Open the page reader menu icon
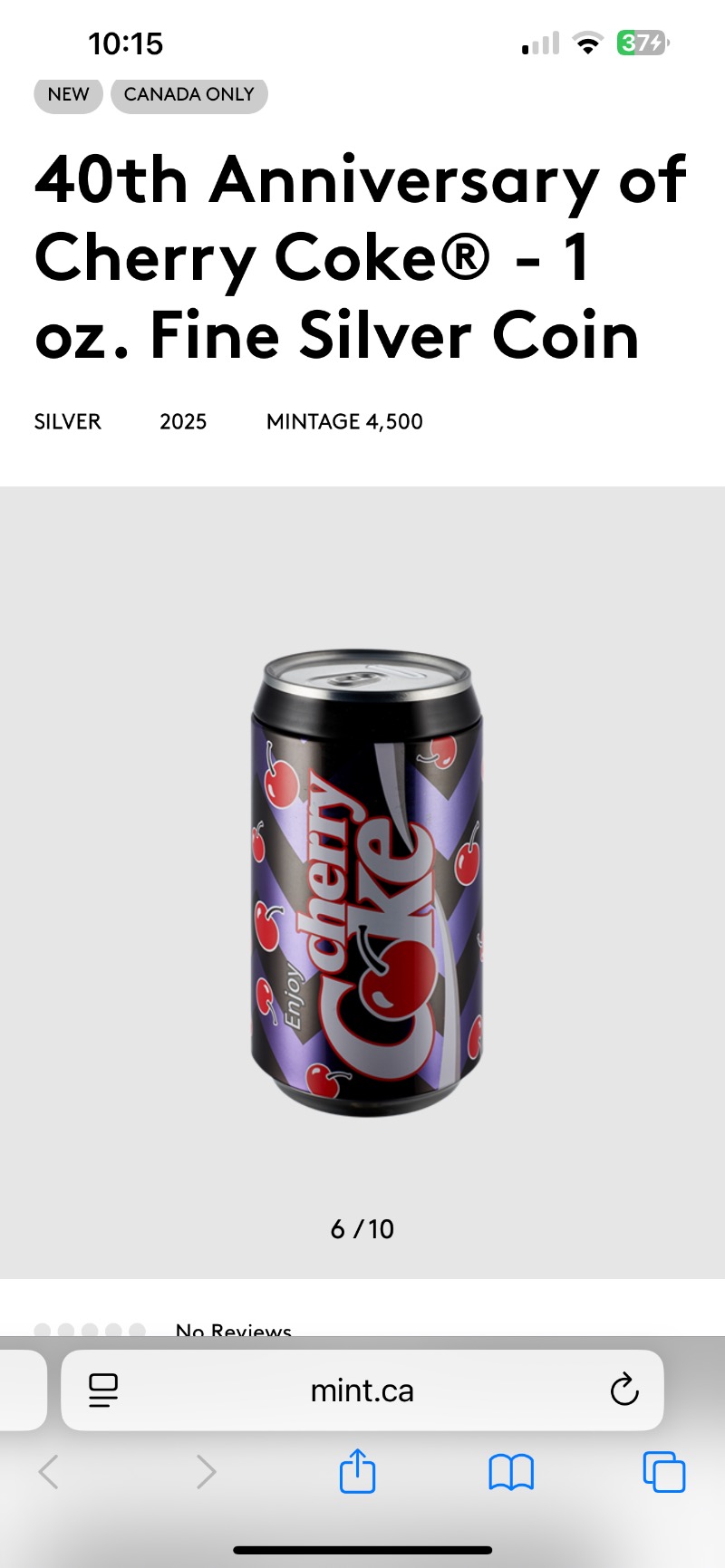The width and height of the screenshot is (725, 1568). [x=103, y=1390]
